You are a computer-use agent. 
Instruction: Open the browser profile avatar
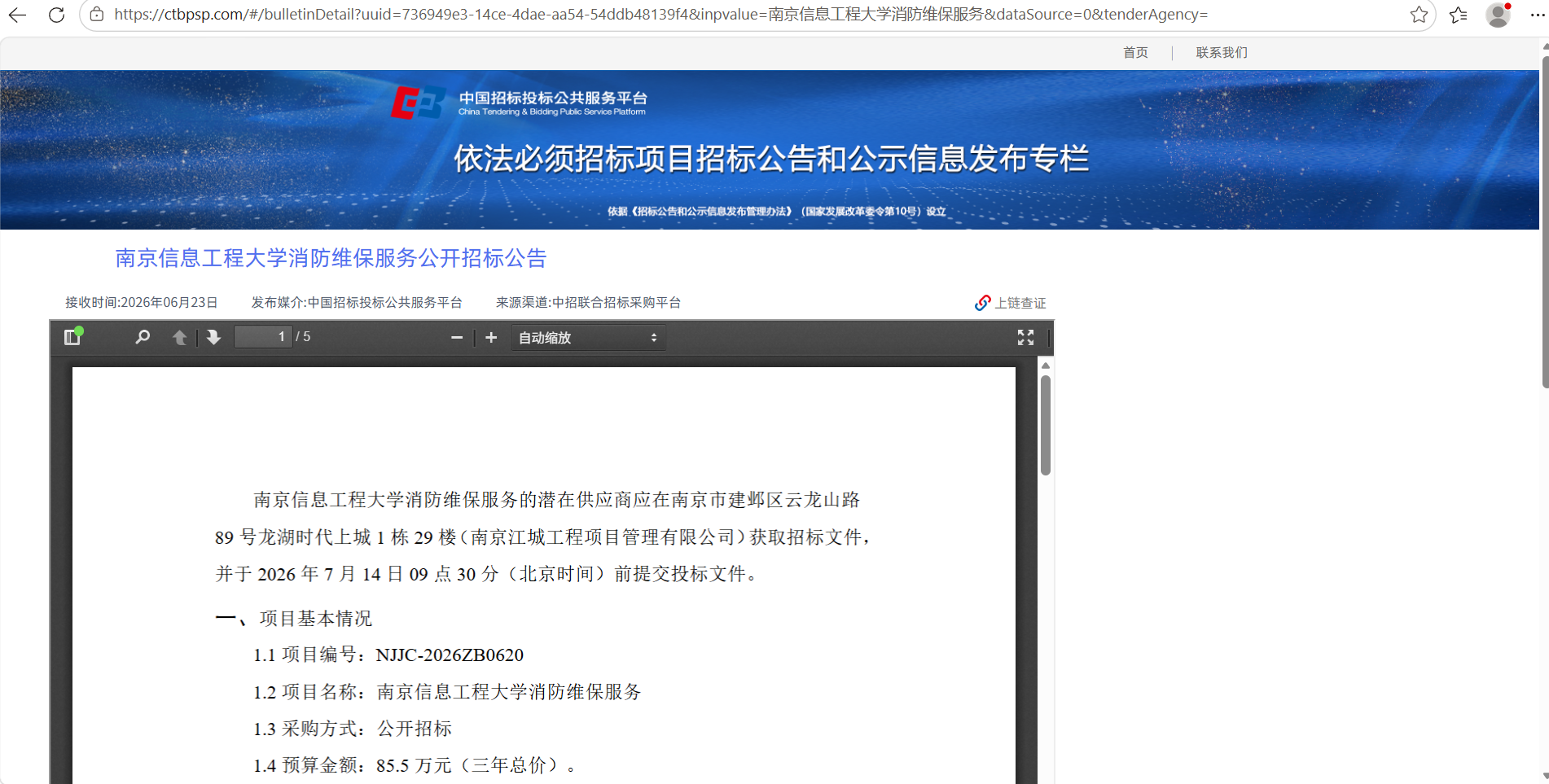(1498, 15)
